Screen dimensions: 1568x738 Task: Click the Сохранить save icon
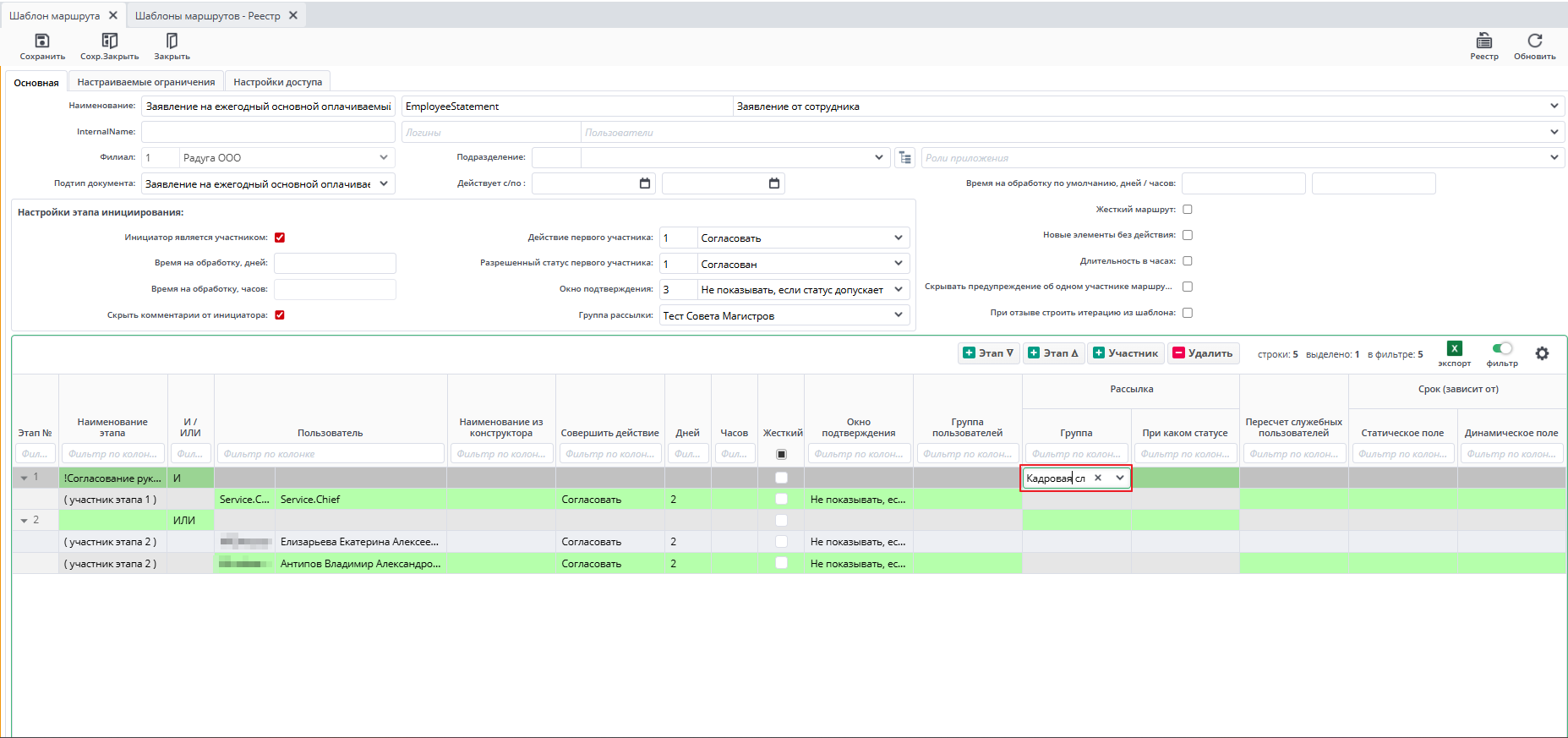tap(42, 41)
